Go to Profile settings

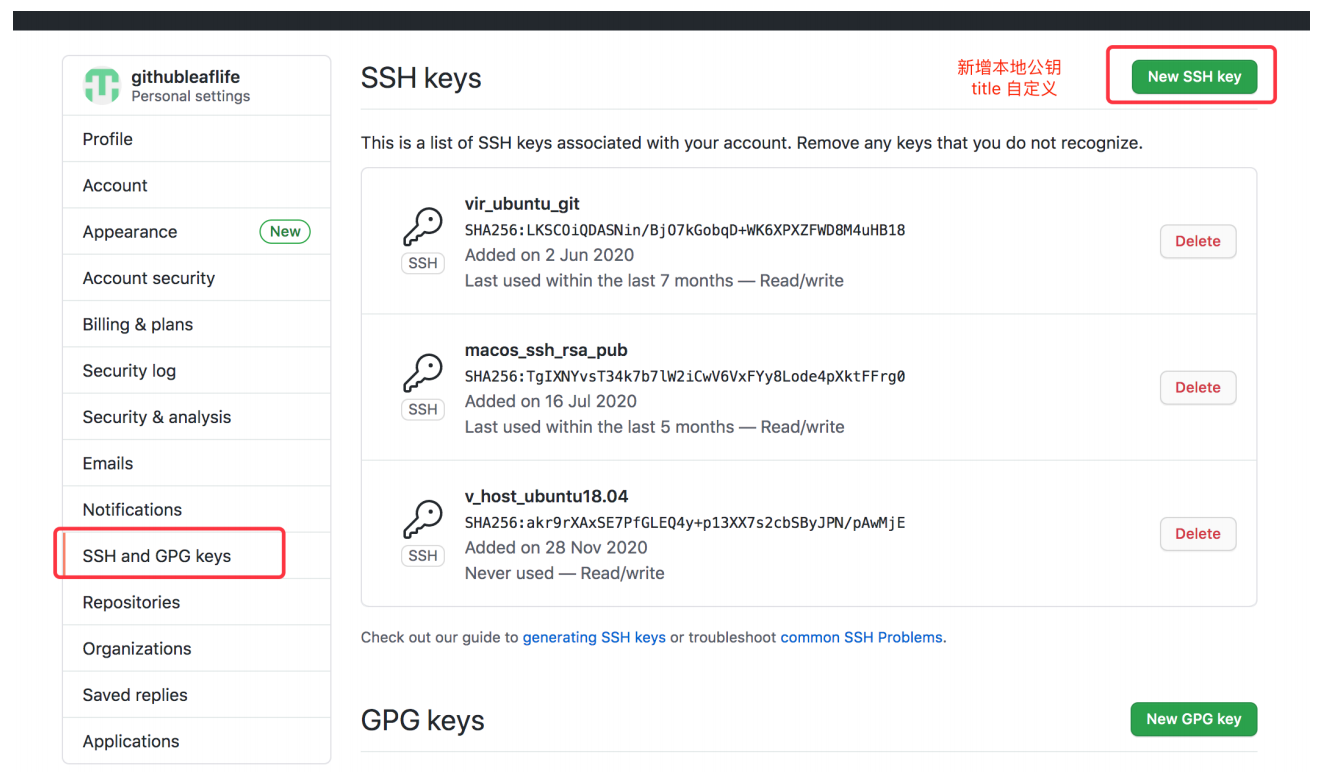click(197, 139)
